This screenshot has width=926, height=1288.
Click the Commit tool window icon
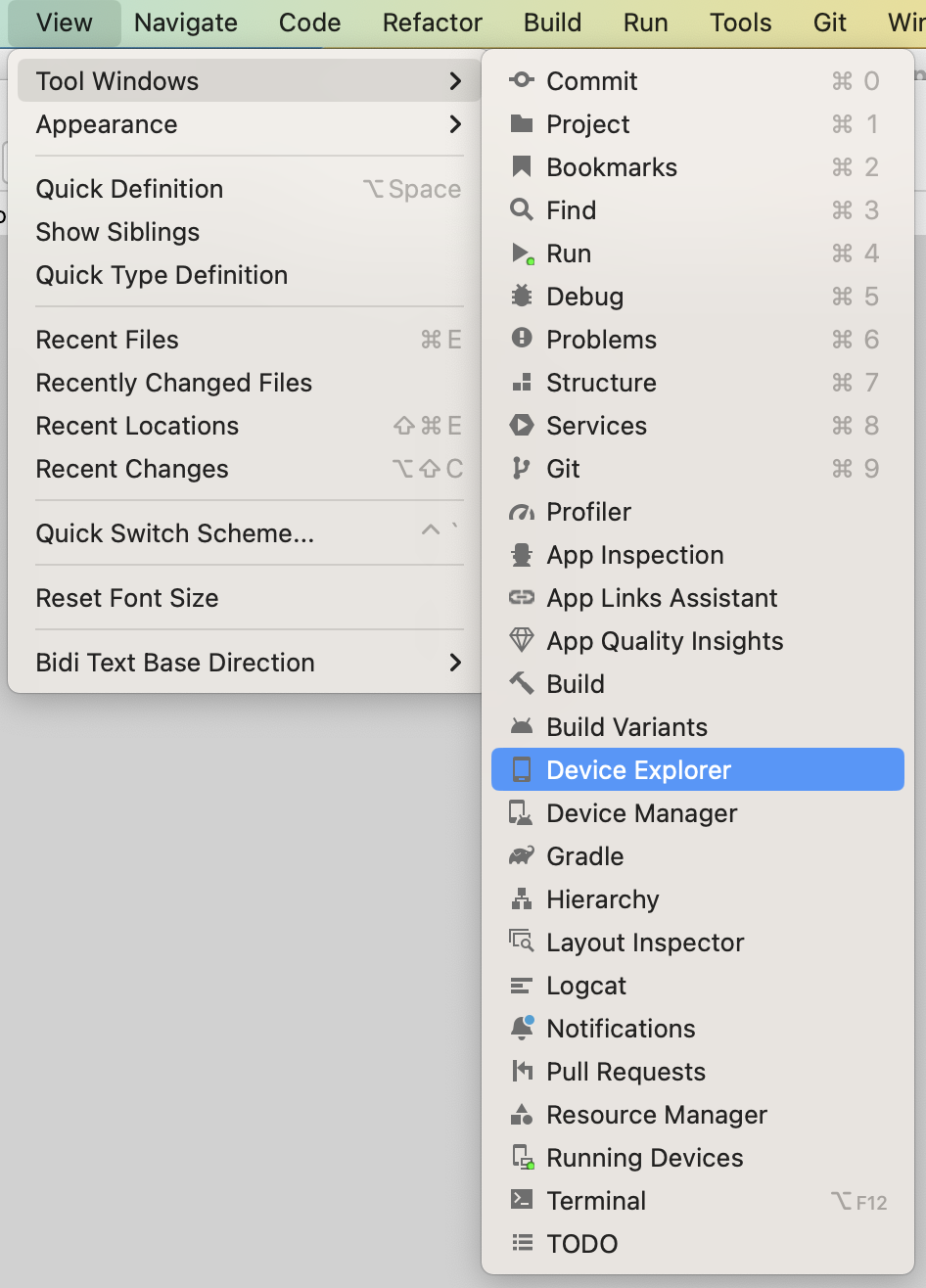[522, 81]
